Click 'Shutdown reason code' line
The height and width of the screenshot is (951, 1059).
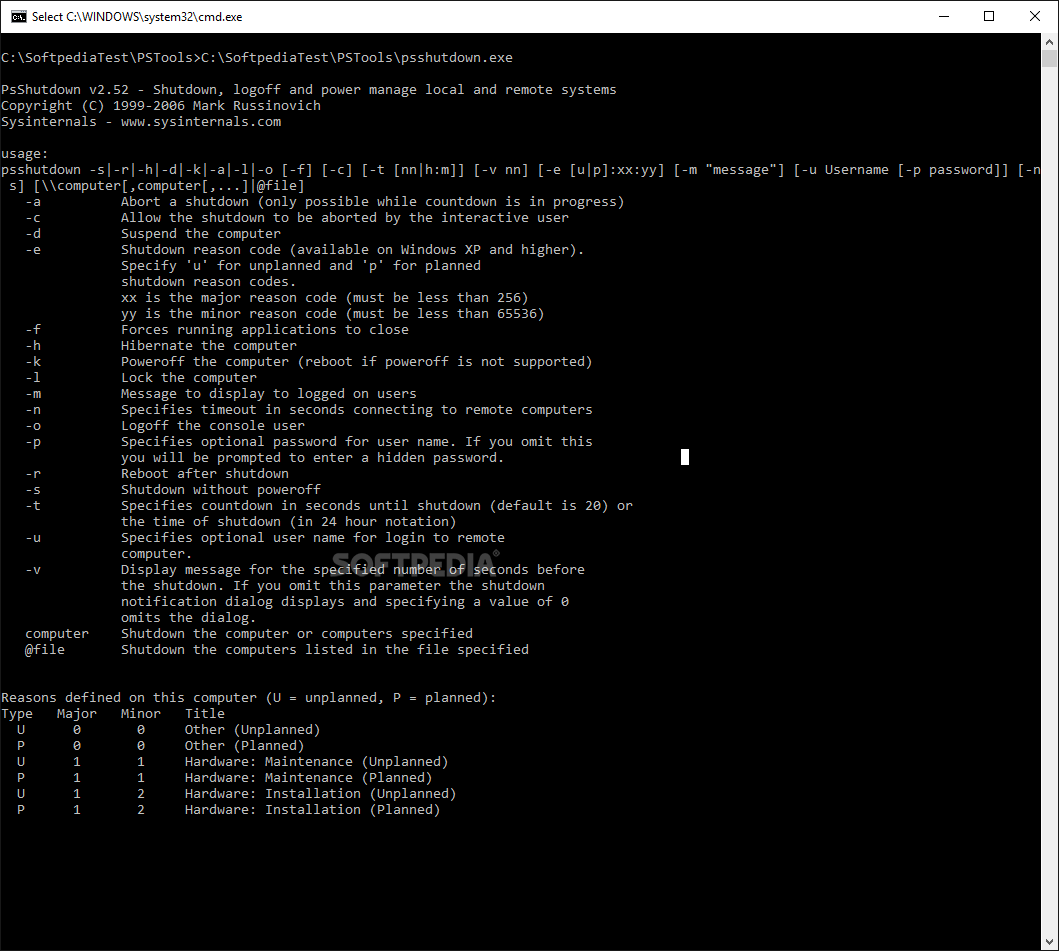(352, 250)
